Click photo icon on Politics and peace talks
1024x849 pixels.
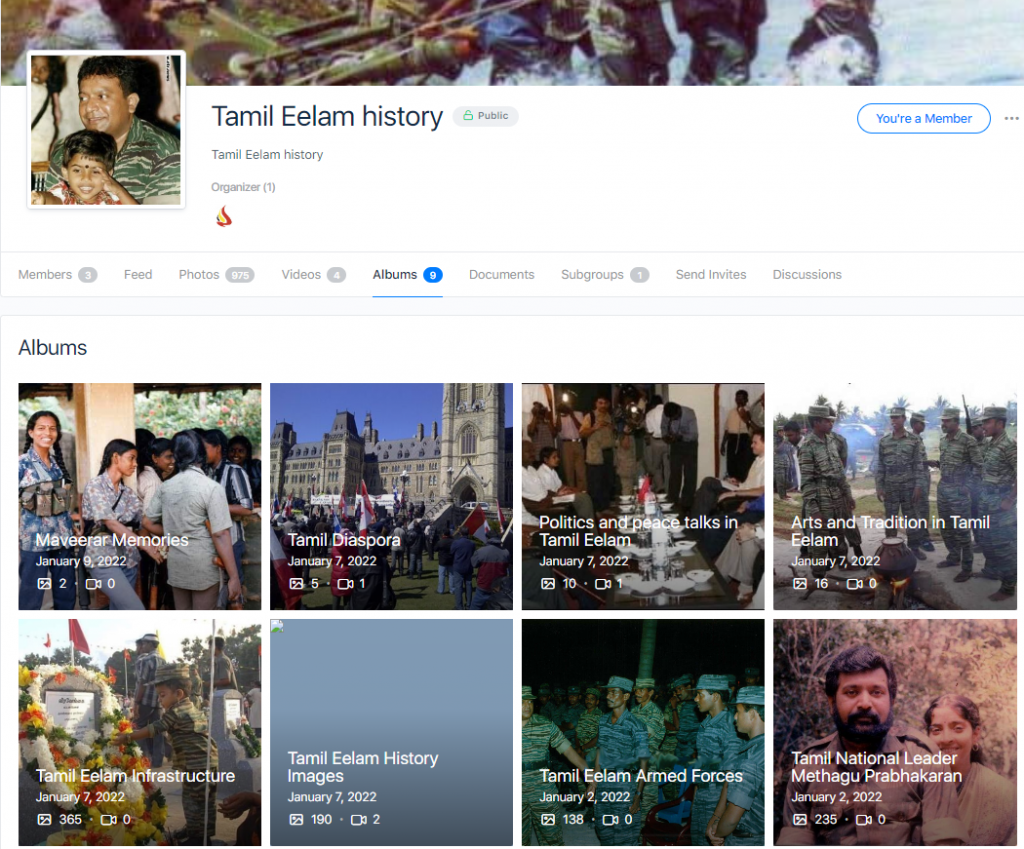pos(548,583)
